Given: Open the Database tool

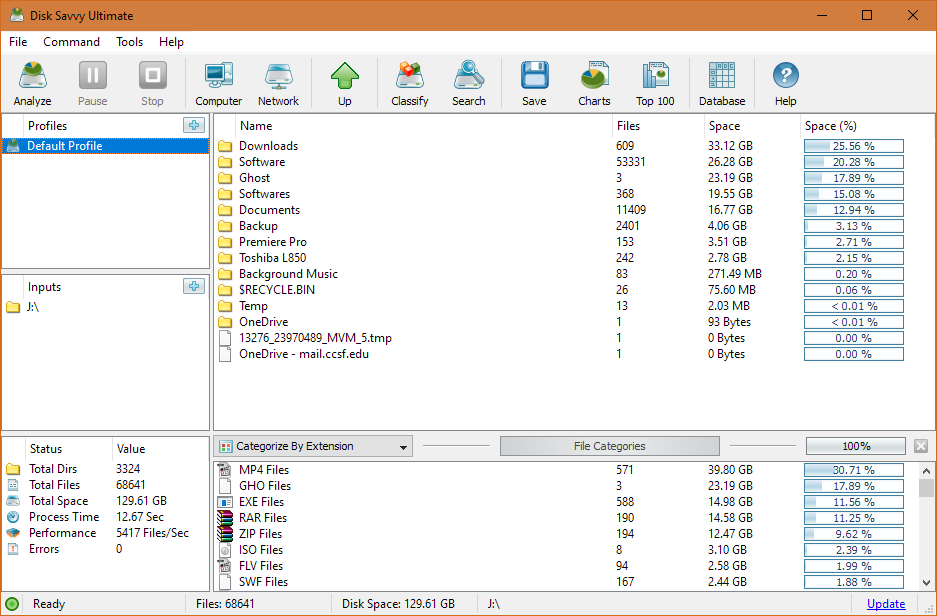Looking at the screenshot, I should tap(722, 84).
